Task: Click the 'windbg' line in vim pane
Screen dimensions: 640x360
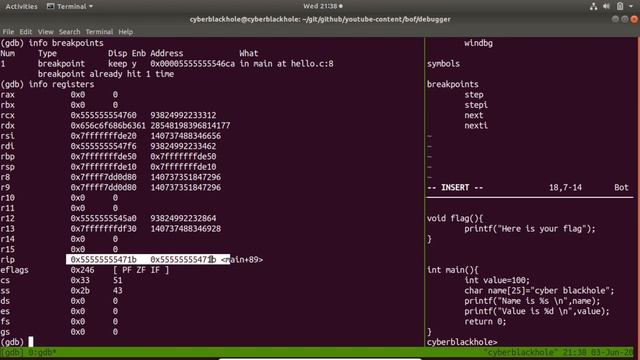Action: [478, 43]
